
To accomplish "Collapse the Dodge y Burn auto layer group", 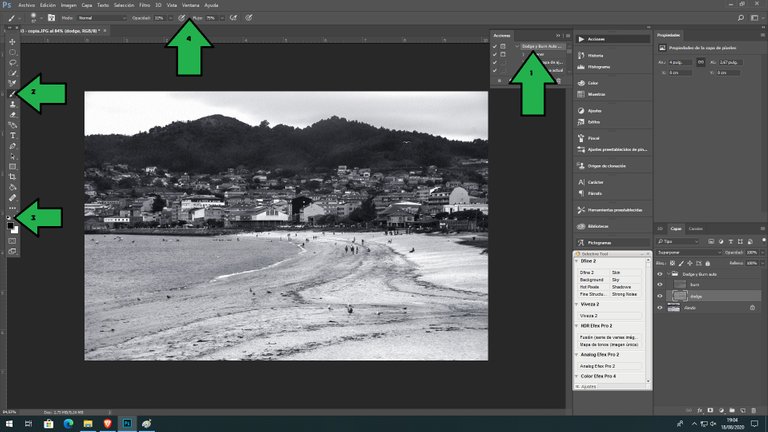I will (x=669, y=274).
